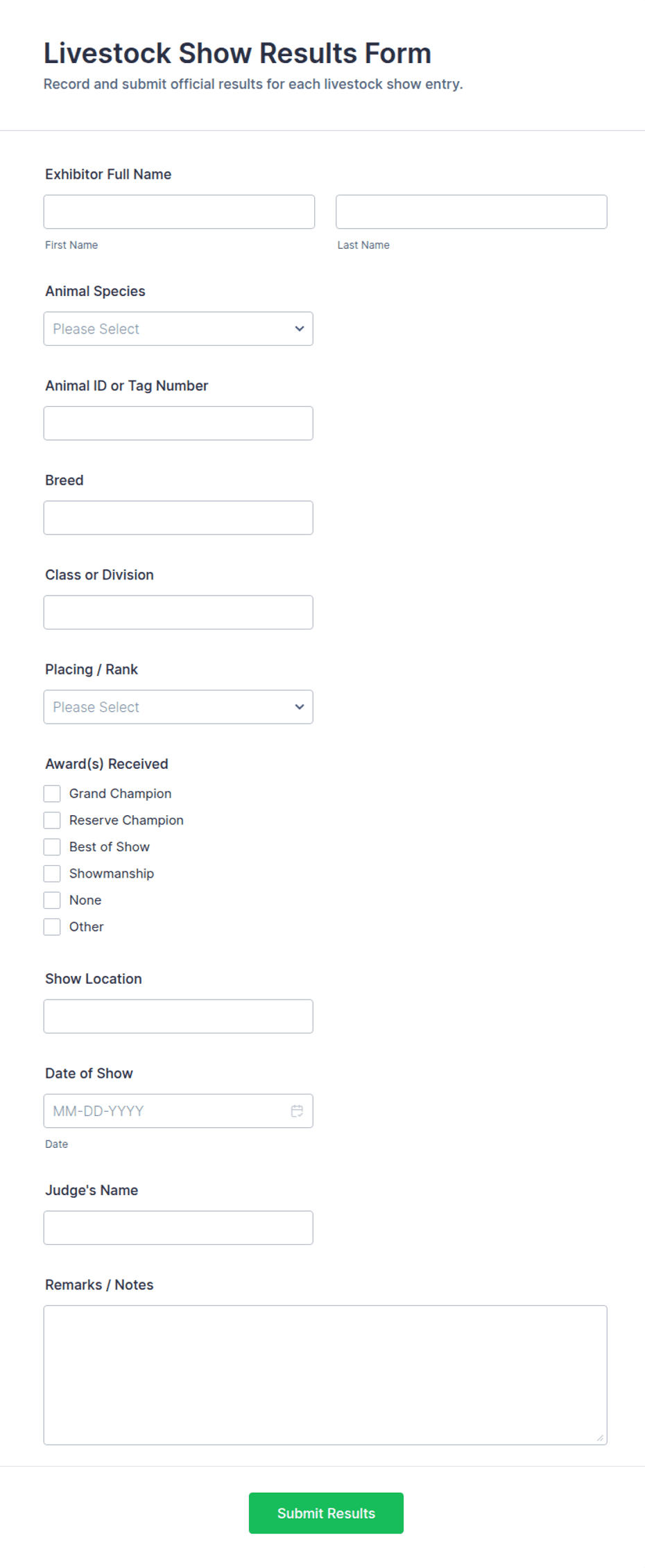Click the Breed text box

pos(178,518)
